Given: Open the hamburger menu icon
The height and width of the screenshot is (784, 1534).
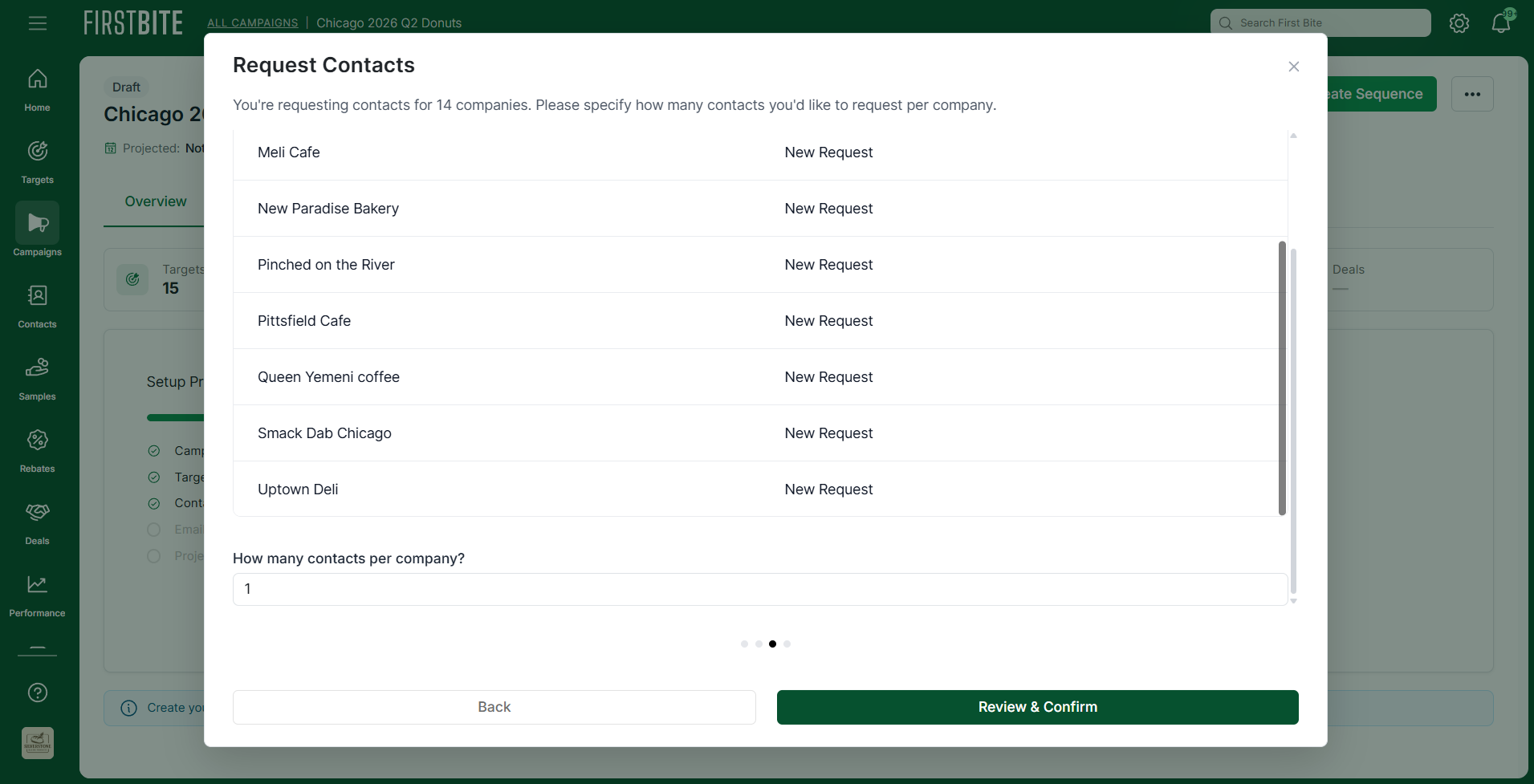Looking at the screenshot, I should point(38,23).
